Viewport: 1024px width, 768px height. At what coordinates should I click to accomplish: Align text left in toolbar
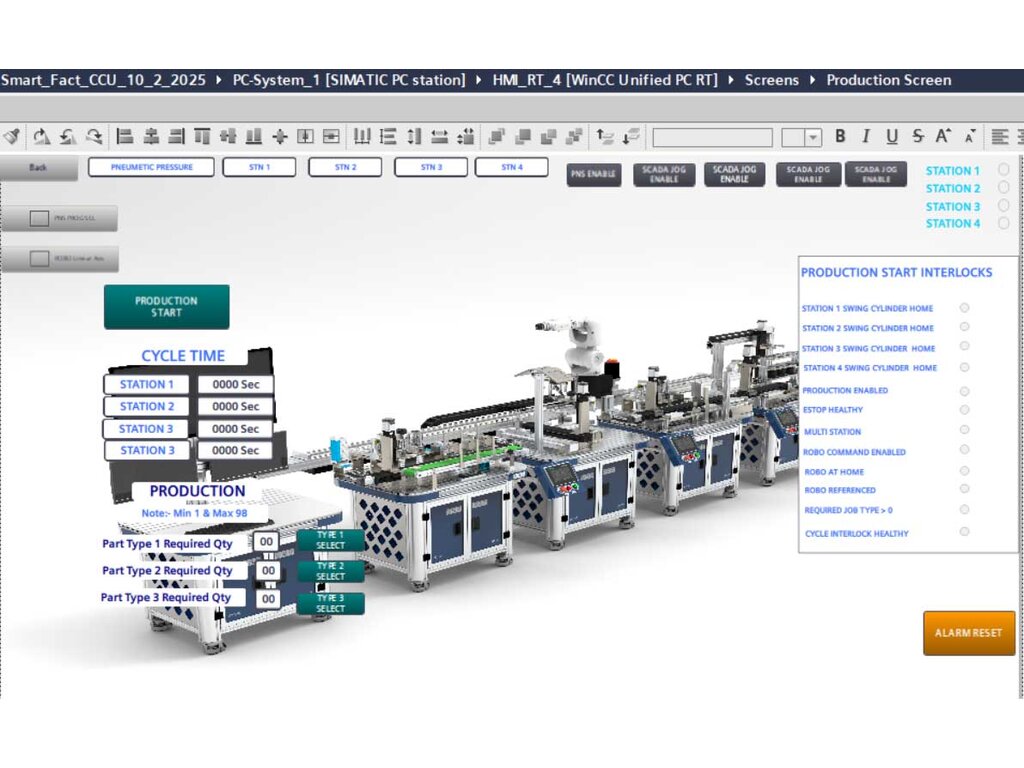coord(1000,136)
